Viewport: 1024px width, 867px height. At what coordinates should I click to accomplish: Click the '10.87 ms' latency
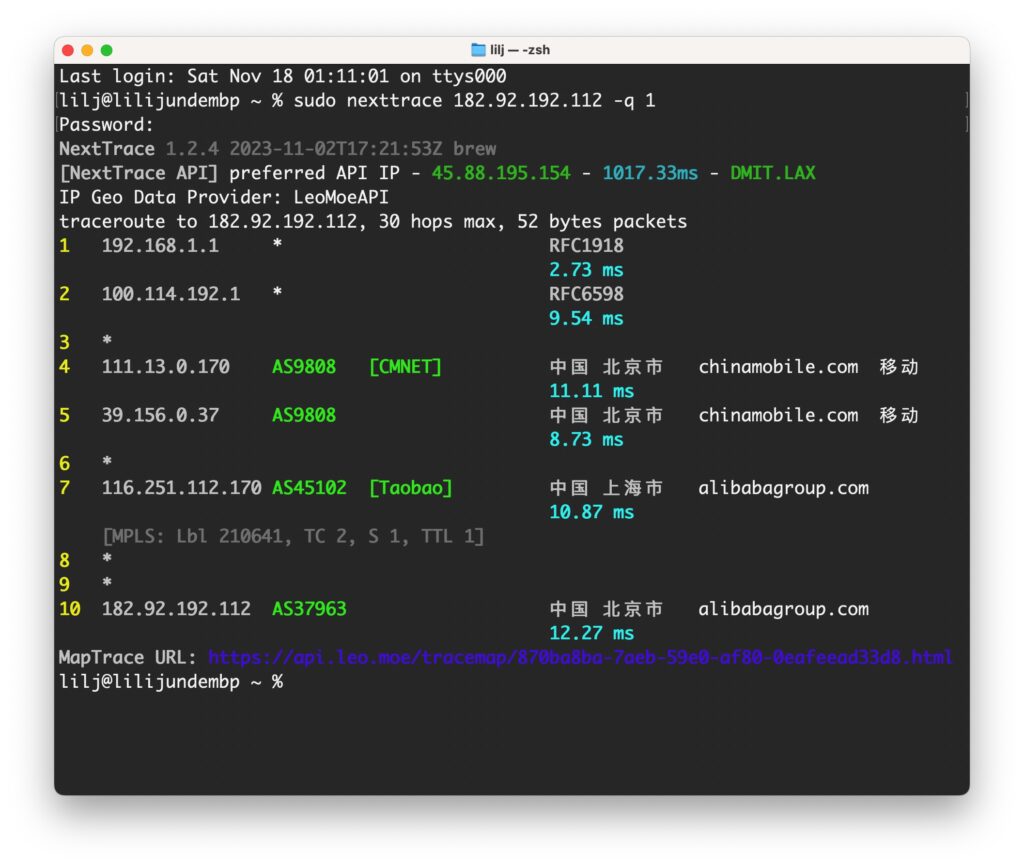tap(591, 511)
